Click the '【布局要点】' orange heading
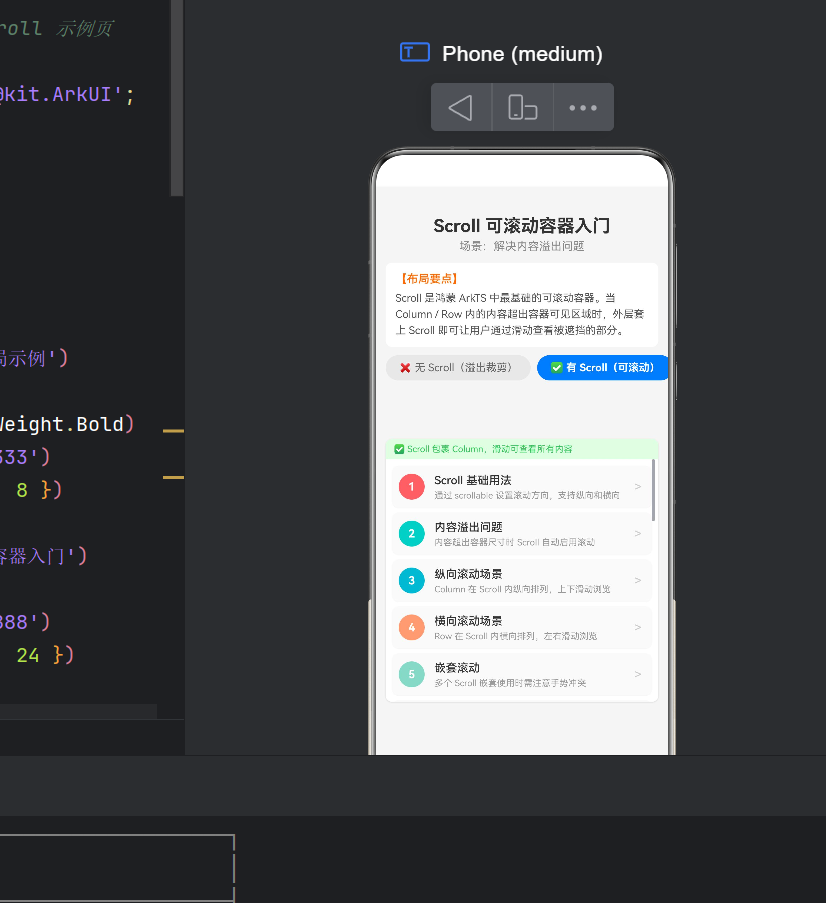The image size is (826, 903). tap(429, 279)
